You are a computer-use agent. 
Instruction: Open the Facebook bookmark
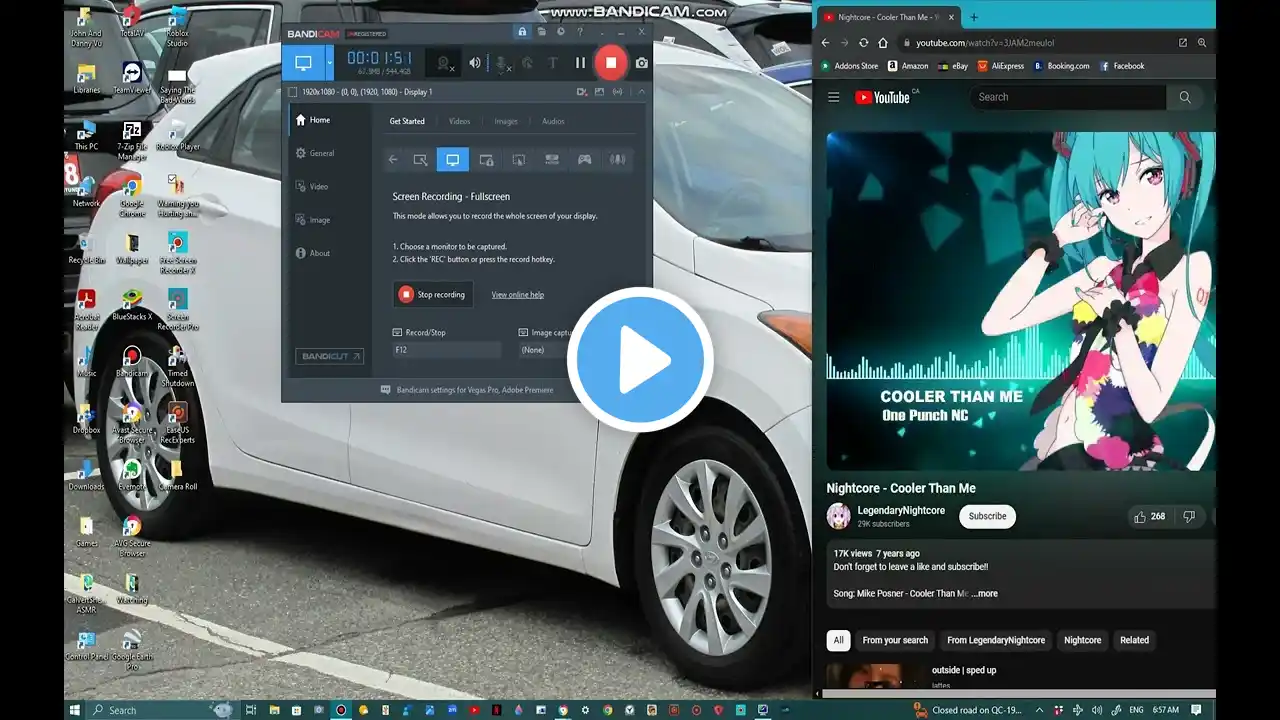[x=1122, y=66]
